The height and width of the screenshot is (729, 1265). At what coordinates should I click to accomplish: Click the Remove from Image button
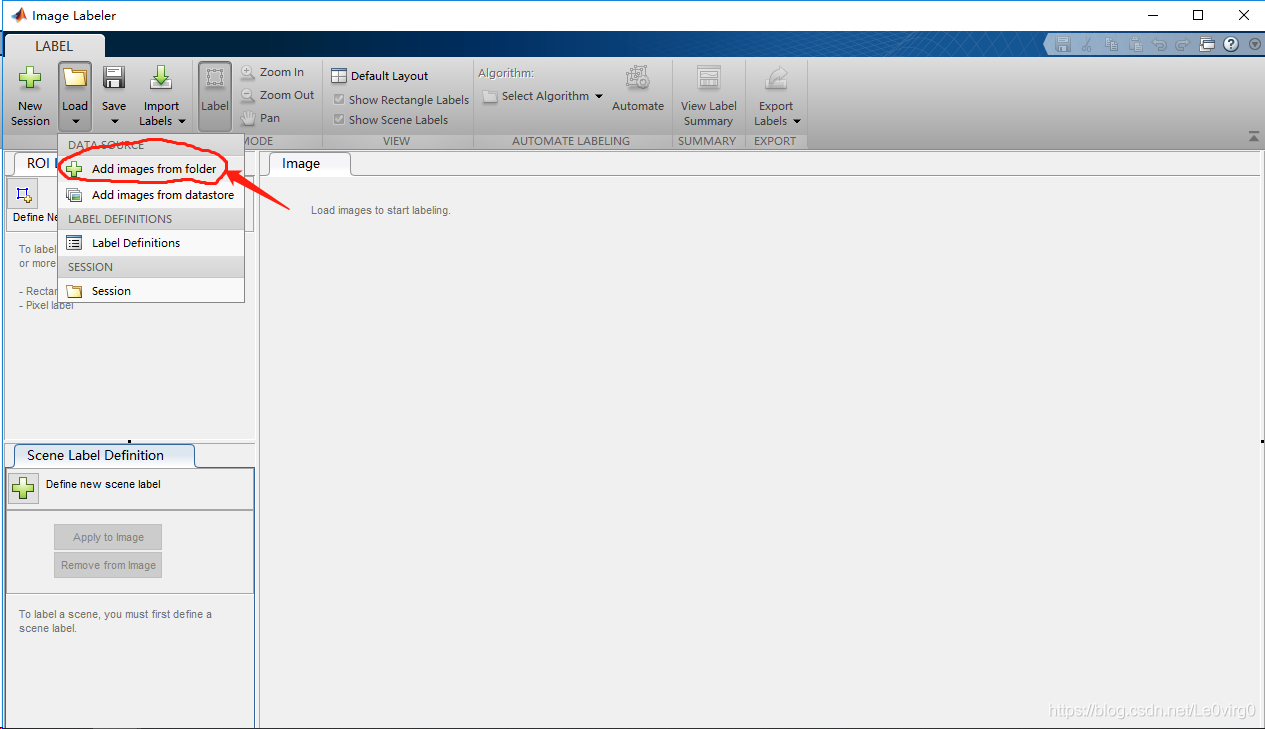point(108,565)
